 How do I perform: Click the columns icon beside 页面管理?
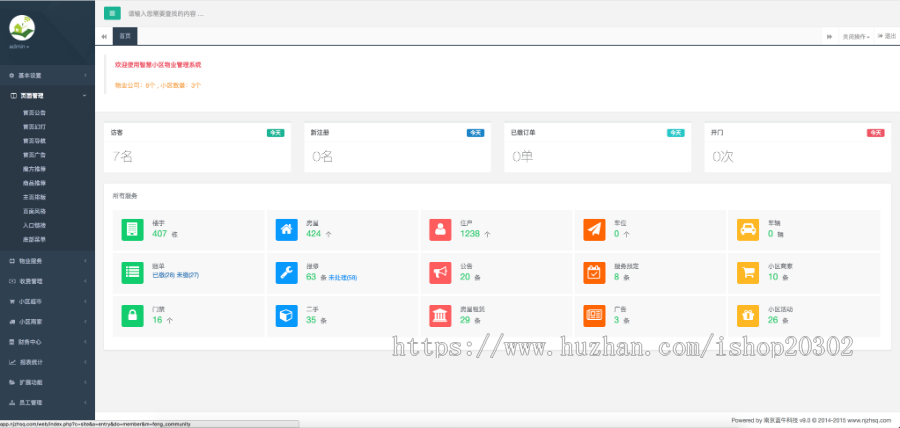(13, 96)
